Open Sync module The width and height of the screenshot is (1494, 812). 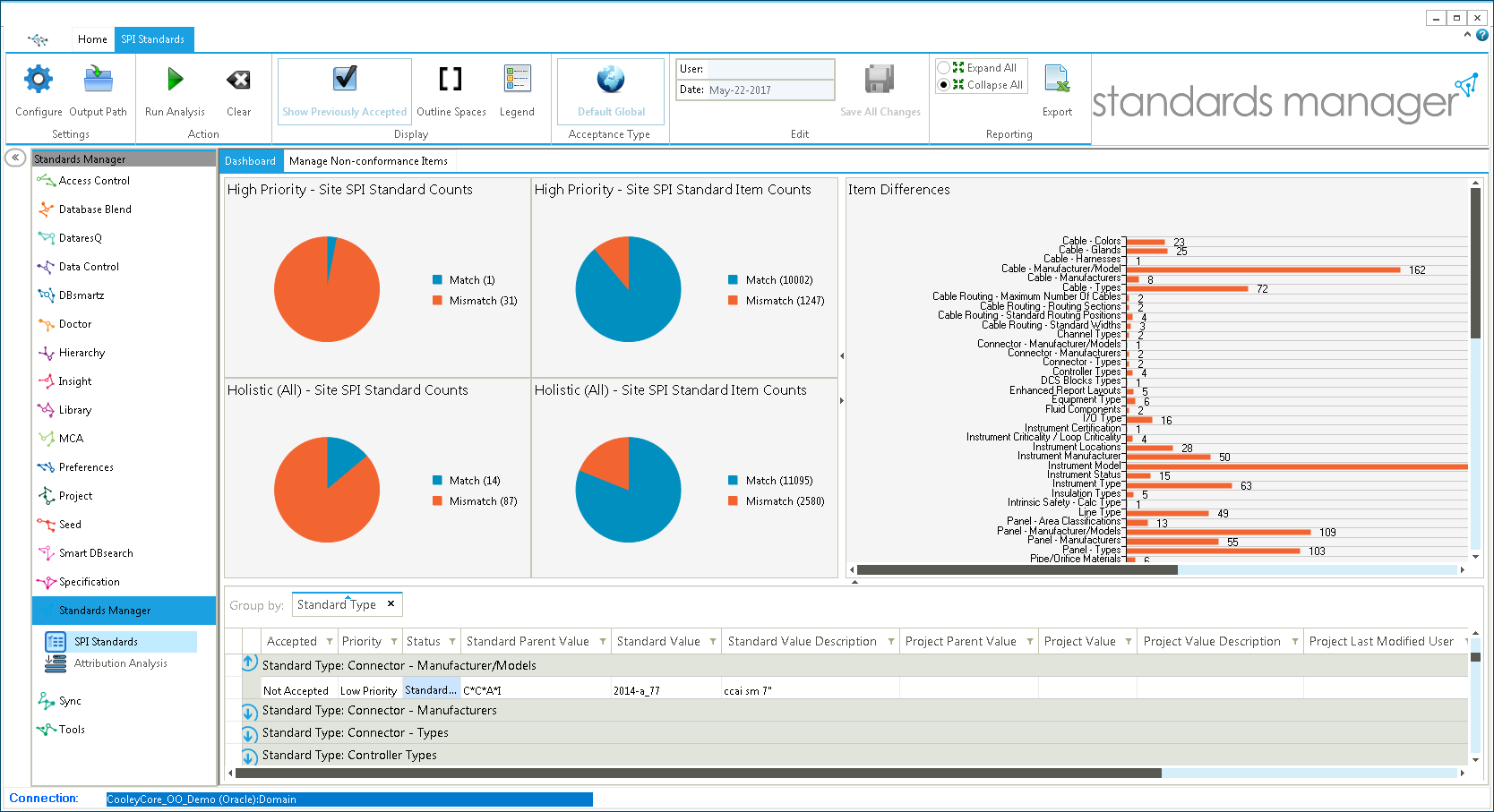[70, 701]
